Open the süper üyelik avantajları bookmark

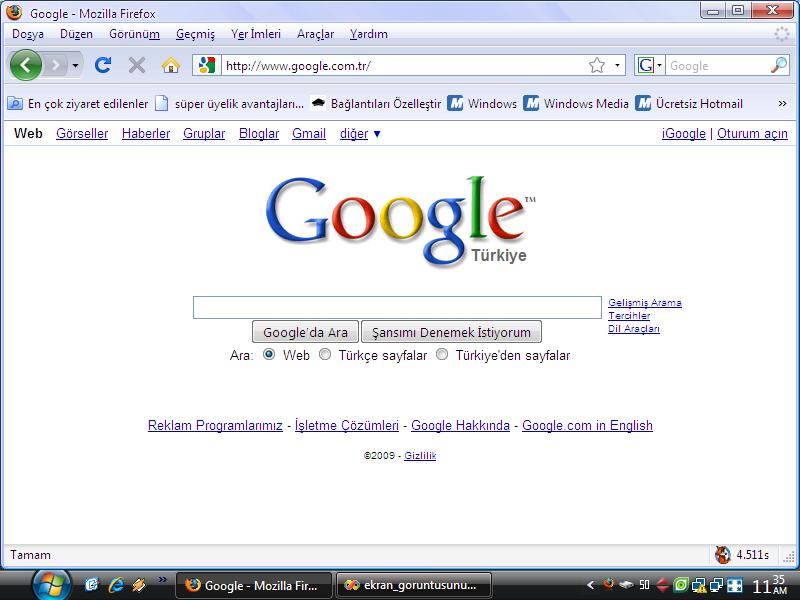pyautogui.click(x=229, y=104)
